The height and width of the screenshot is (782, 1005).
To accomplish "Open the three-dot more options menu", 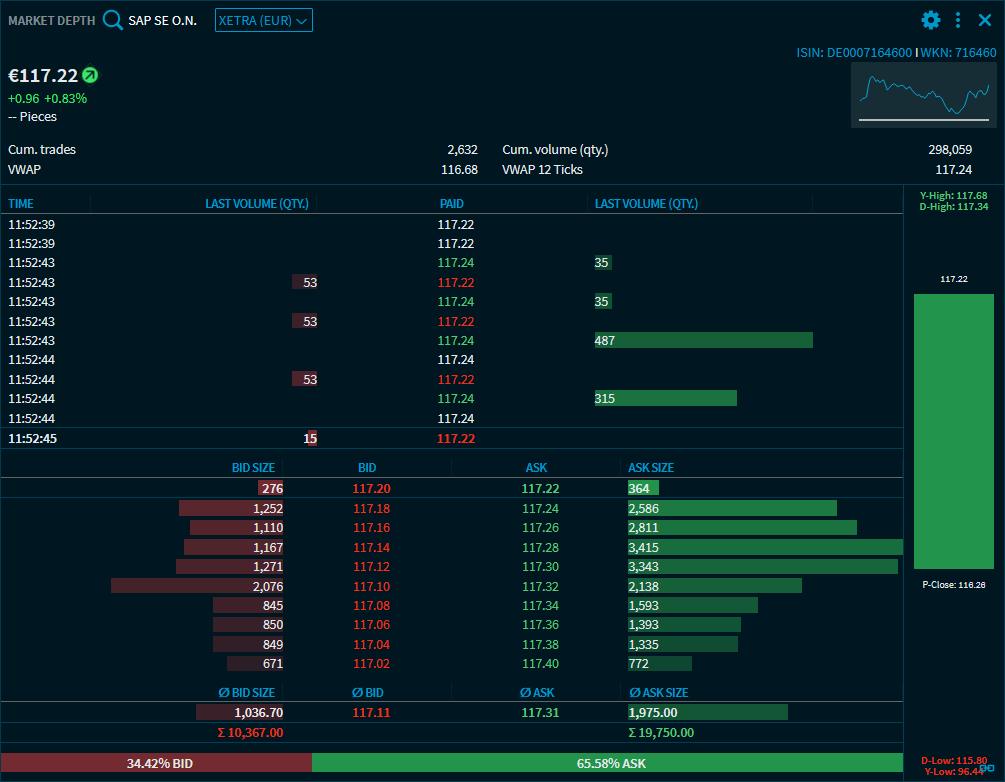I will [958, 20].
